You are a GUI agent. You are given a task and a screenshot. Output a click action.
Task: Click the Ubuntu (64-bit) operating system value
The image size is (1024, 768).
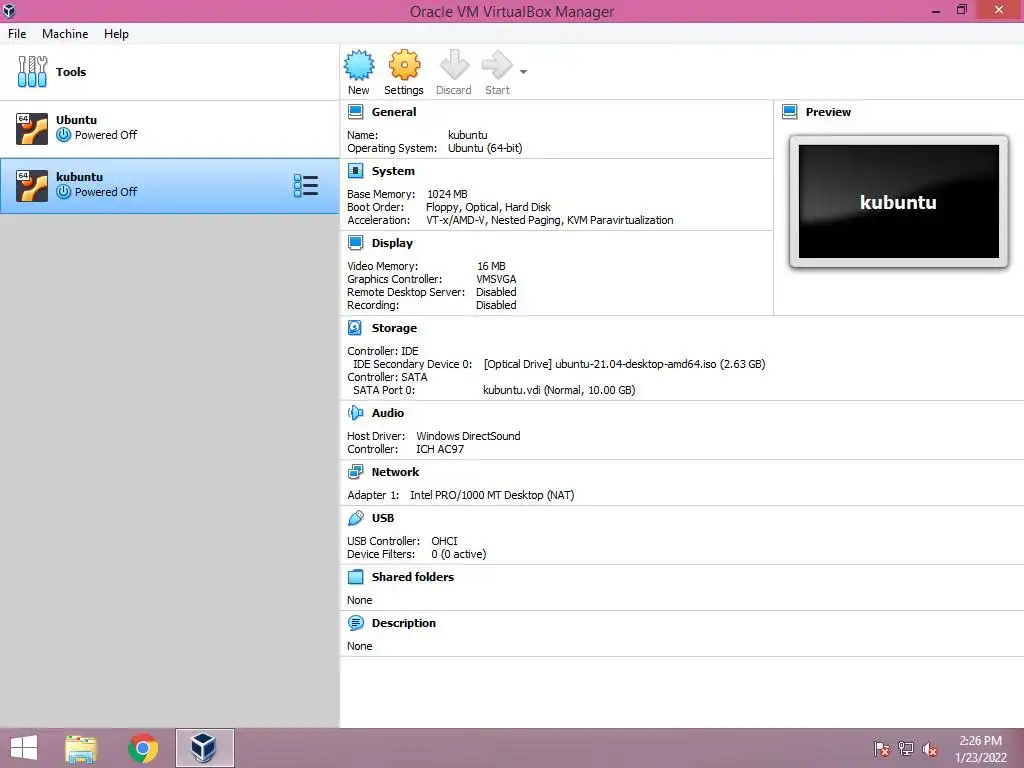(x=485, y=148)
